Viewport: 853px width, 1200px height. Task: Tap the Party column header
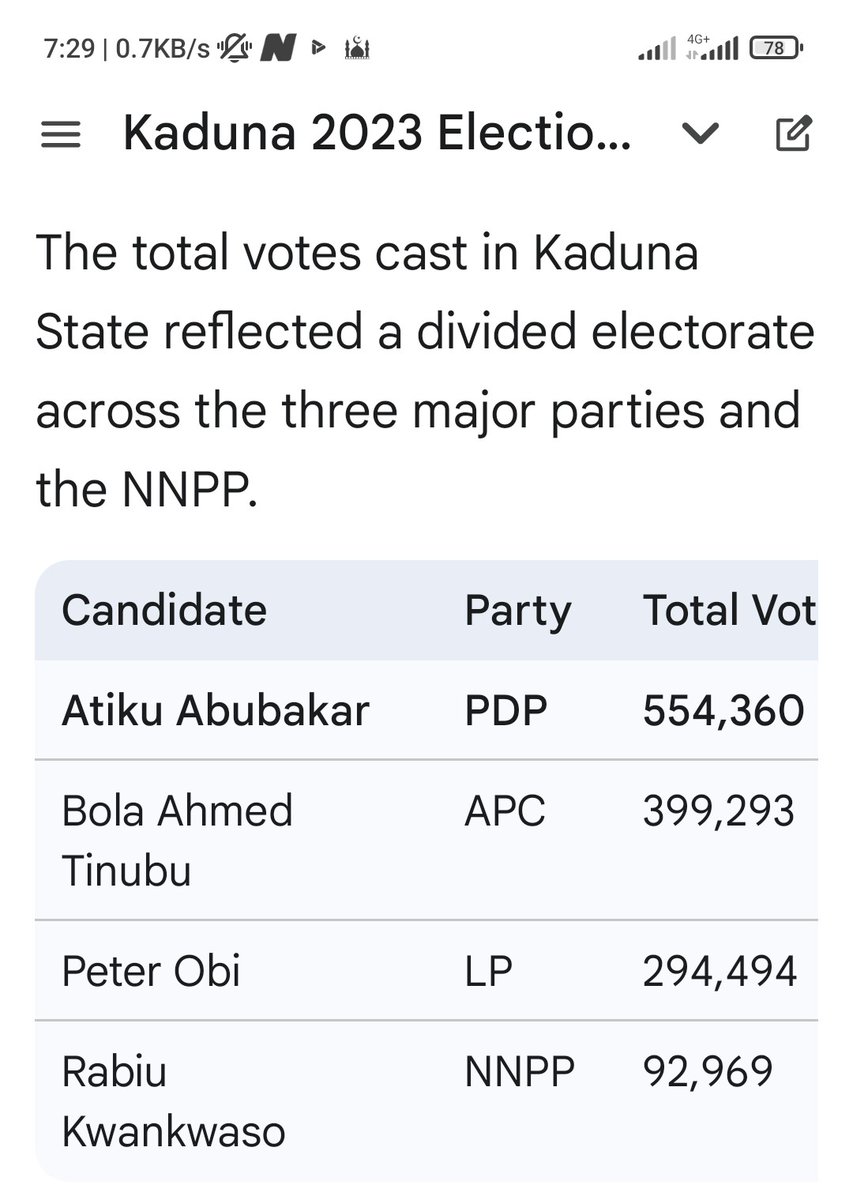[517, 610]
